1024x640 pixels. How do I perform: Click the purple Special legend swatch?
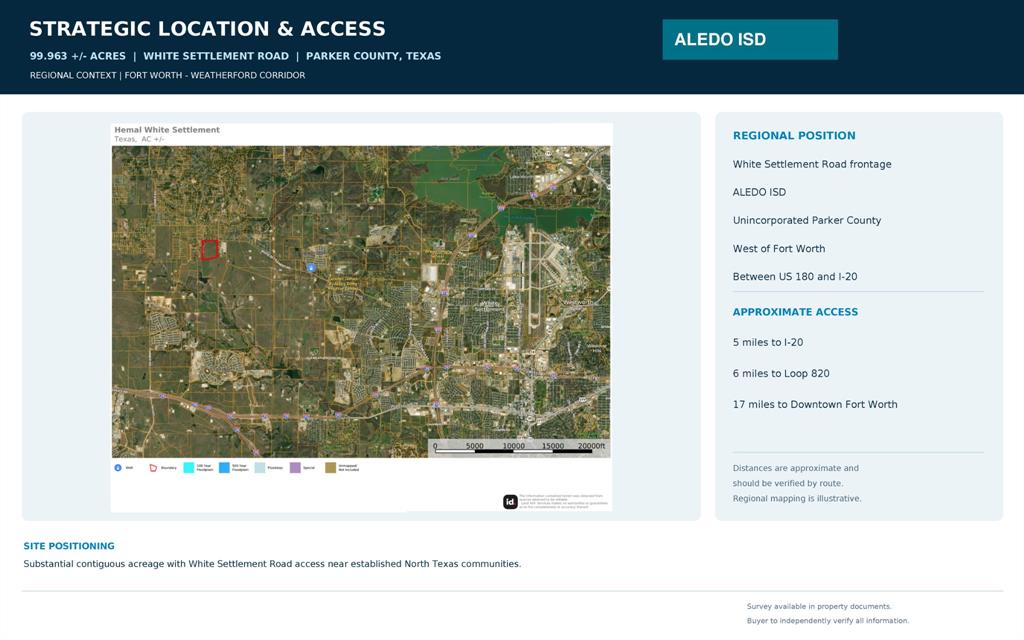coord(295,468)
